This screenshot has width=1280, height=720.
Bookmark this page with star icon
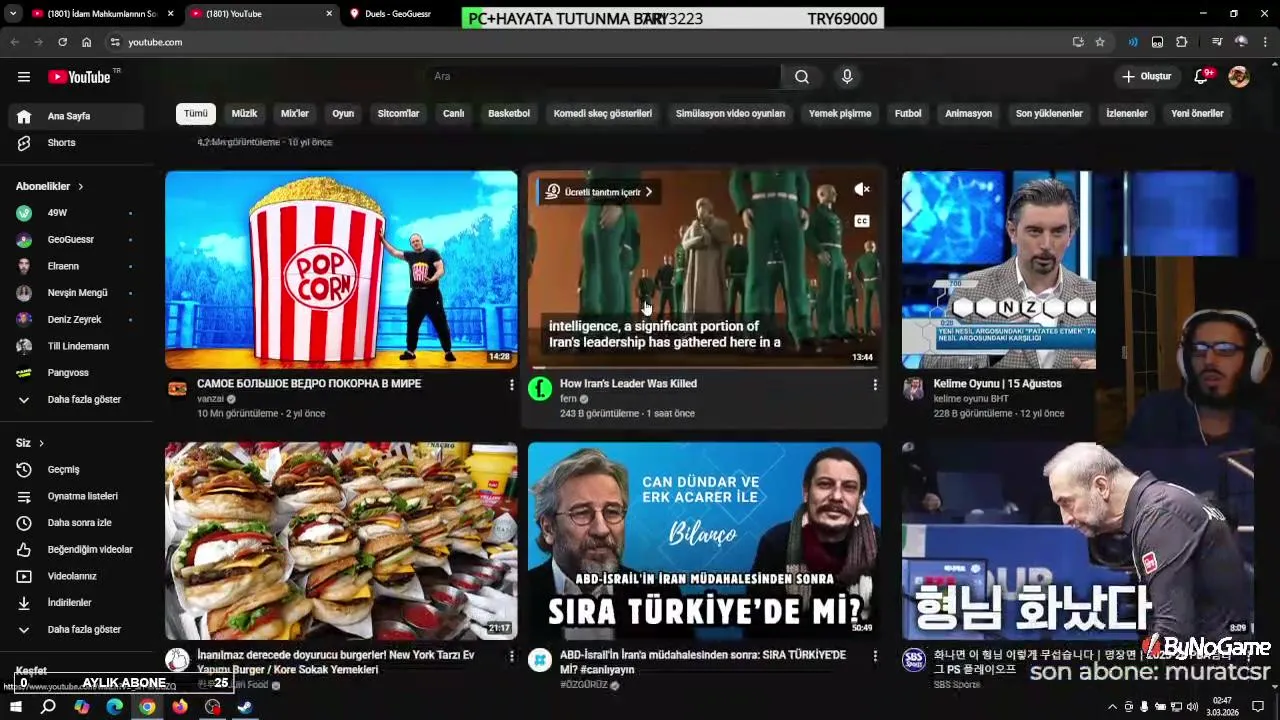coord(1100,42)
